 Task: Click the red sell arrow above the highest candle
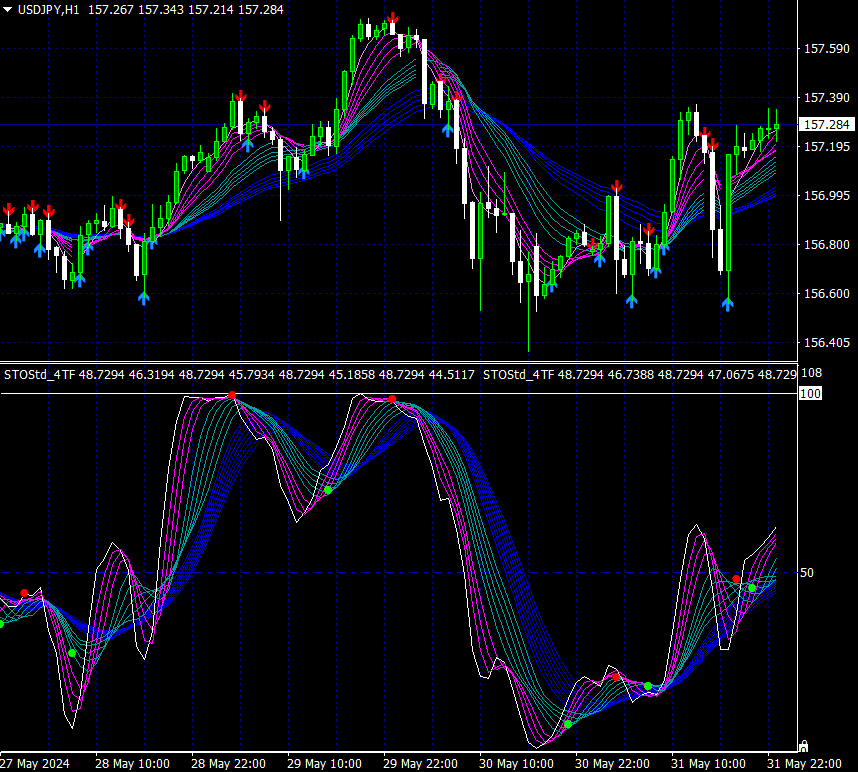(392, 18)
